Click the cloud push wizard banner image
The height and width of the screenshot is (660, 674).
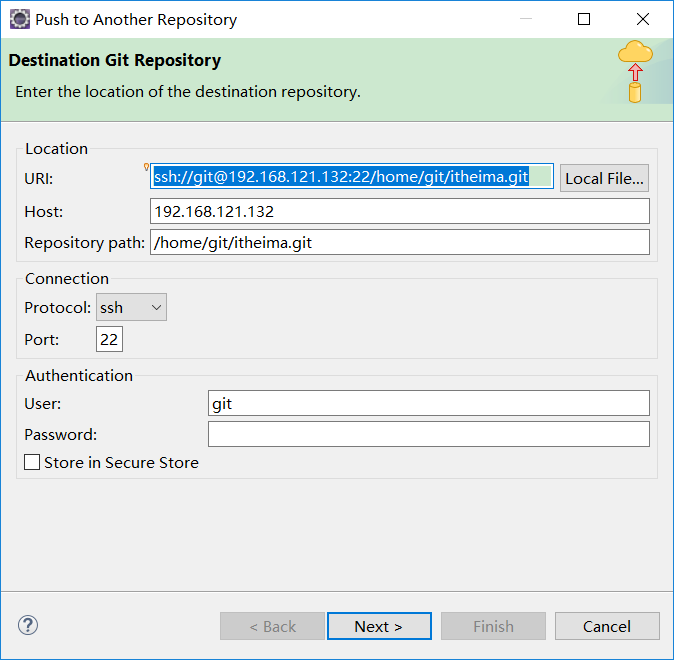[635, 71]
